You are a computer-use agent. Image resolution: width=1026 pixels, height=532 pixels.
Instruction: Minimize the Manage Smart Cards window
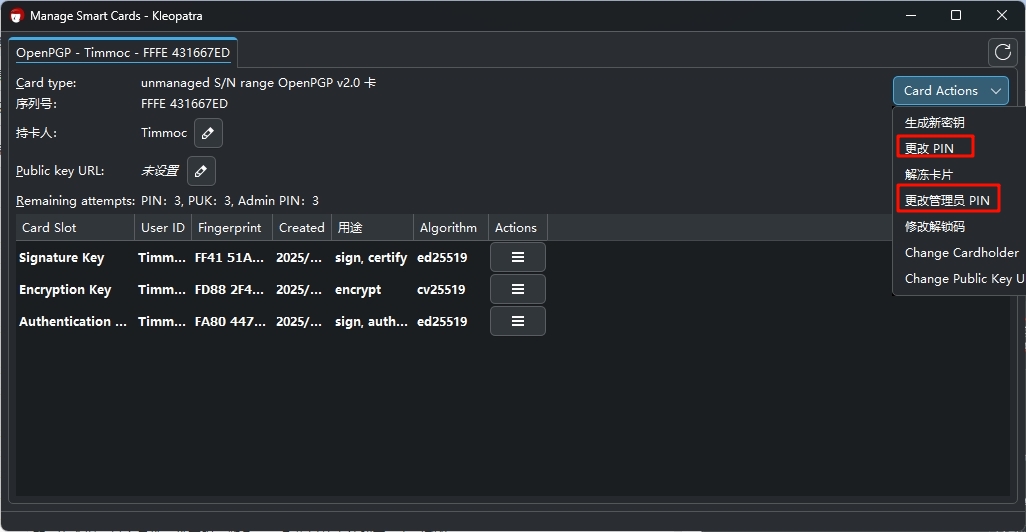click(x=910, y=16)
